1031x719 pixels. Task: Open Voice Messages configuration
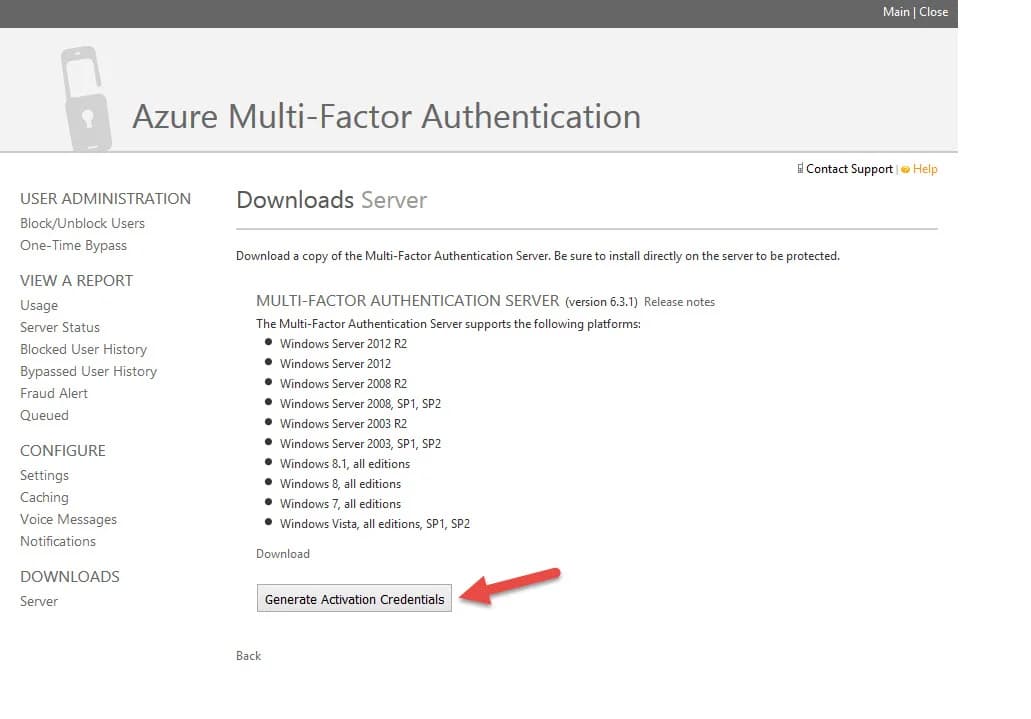68,520
